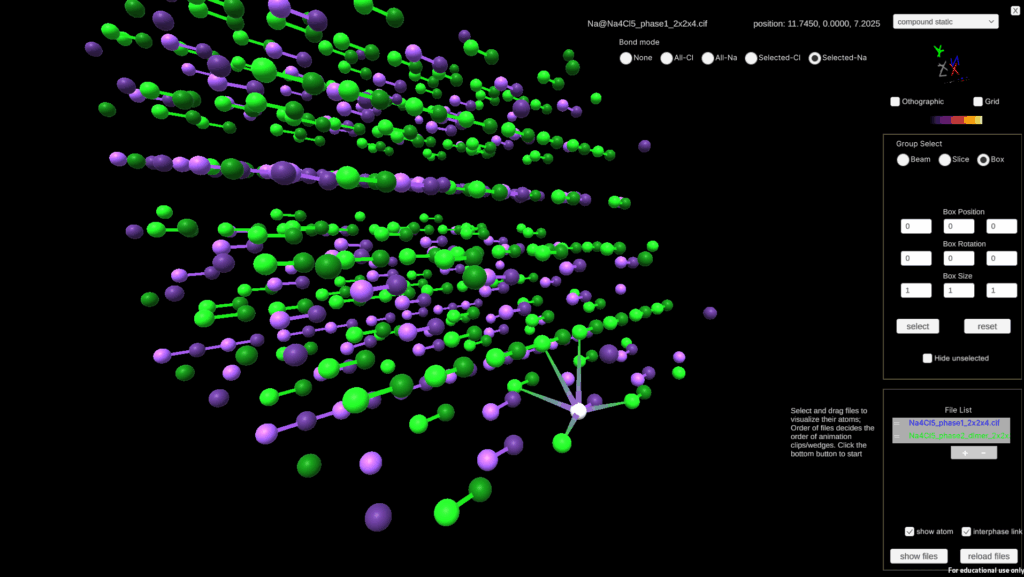Set bond mode to None
1024x577 pixels.
point(626,58)
